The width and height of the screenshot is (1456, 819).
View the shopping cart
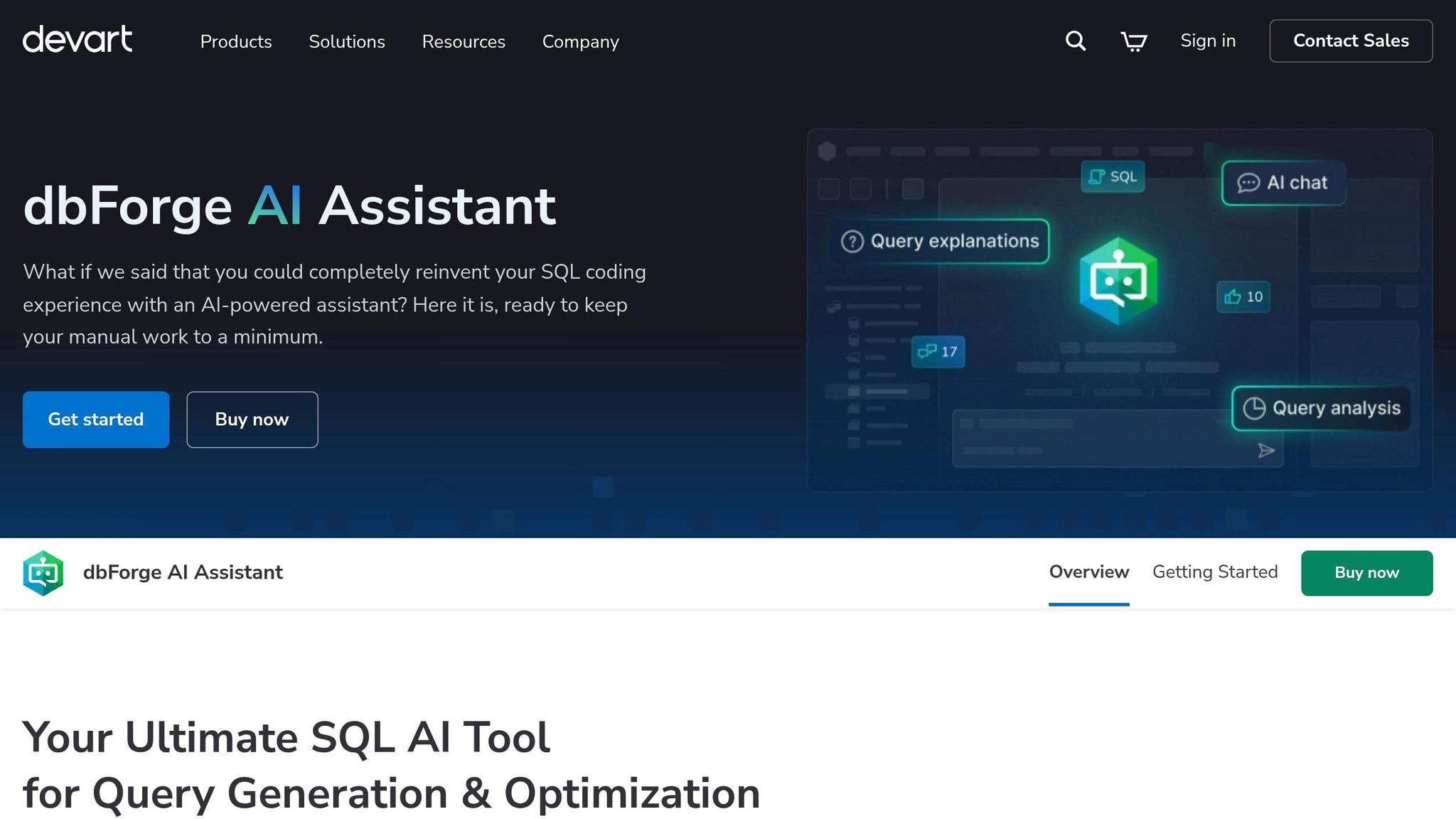pyautogui.click(x=1133, y=41)
